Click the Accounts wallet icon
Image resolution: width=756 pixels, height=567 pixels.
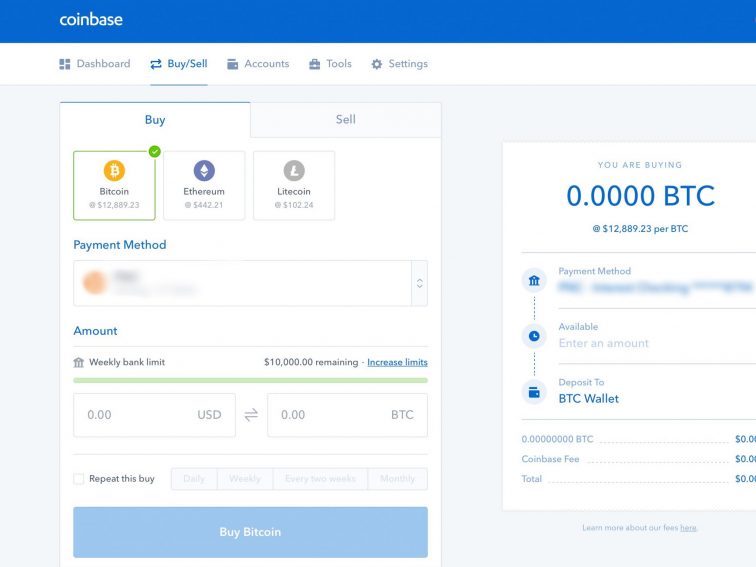[x=232, y=64]
